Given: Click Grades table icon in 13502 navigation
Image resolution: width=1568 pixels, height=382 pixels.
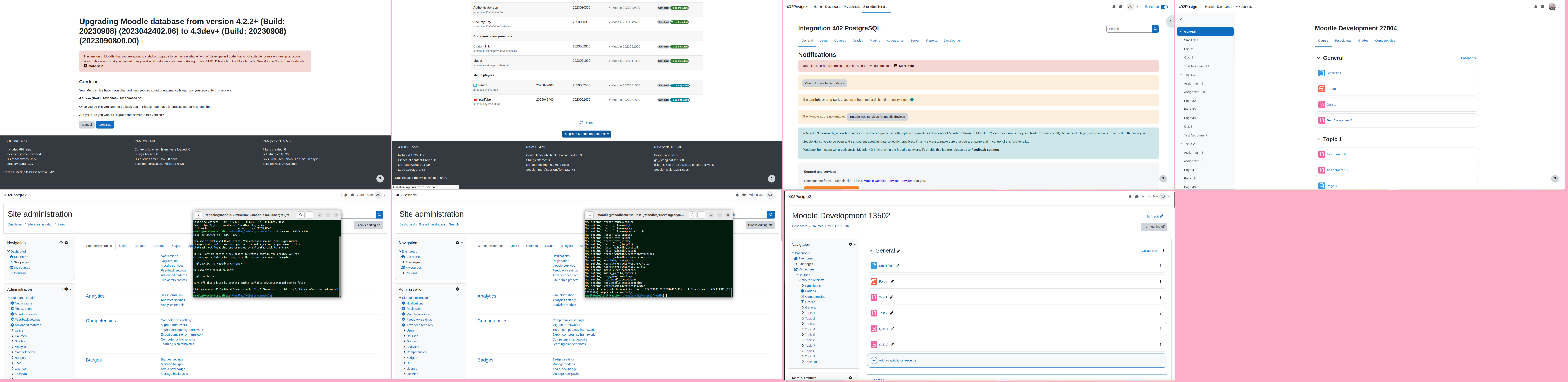Looking at the screenshot, I should [x=802, y=302].
